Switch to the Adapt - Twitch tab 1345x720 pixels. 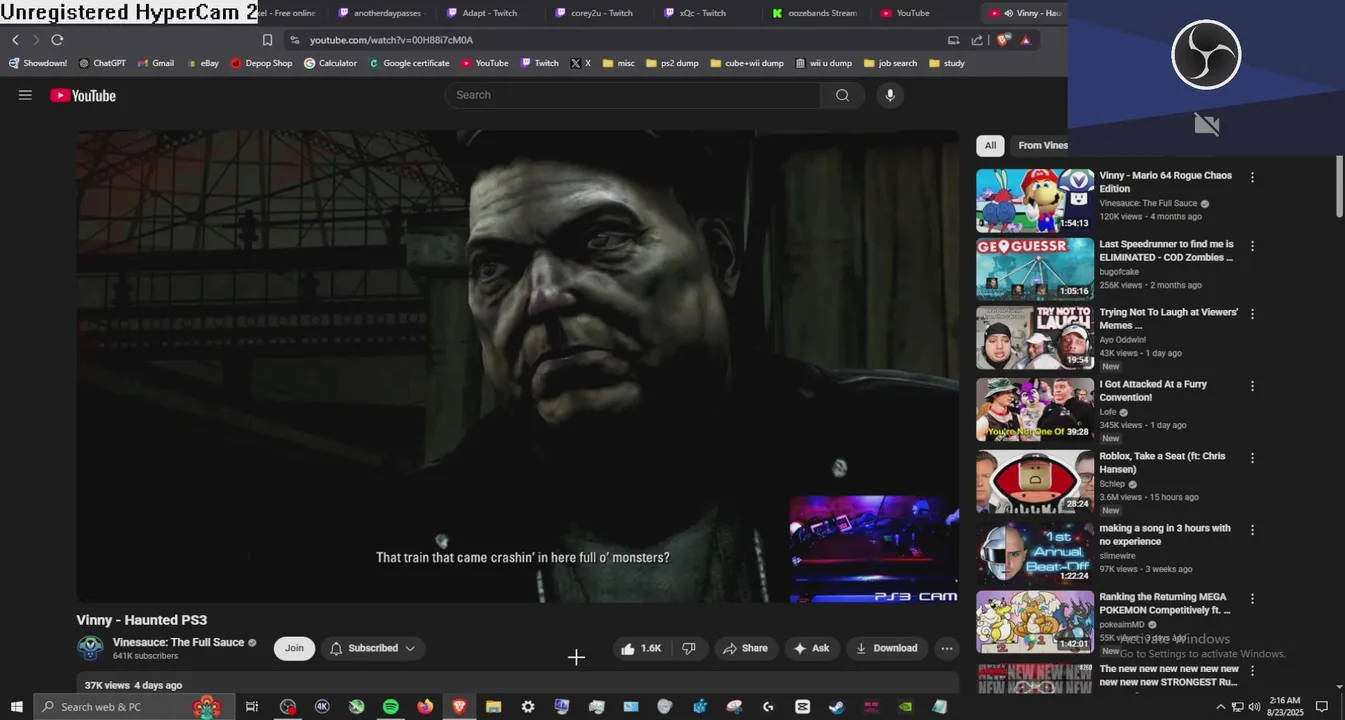coord(490,13)
